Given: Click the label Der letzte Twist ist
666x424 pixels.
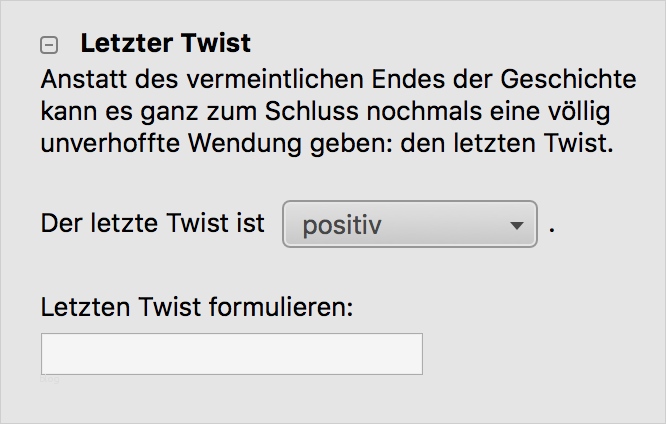Looking at the screenshot, I should tap(153, 223).
